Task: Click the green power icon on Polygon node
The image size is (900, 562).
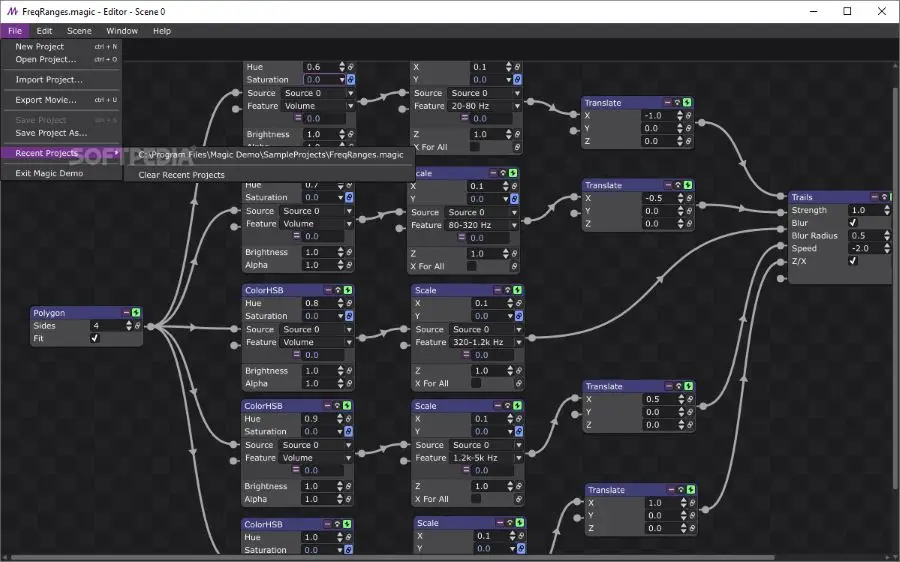Action: 136,313
